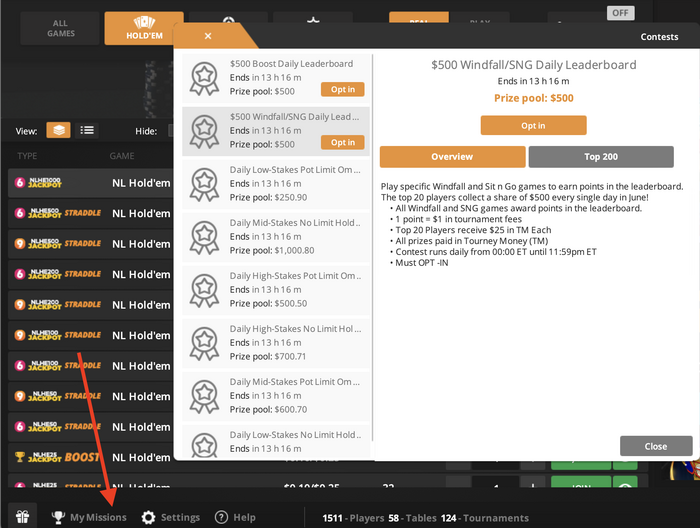This screenshot has height=528, width=700.
Task: Close the Contests panel with the X
Action: (x=208, y=36)
